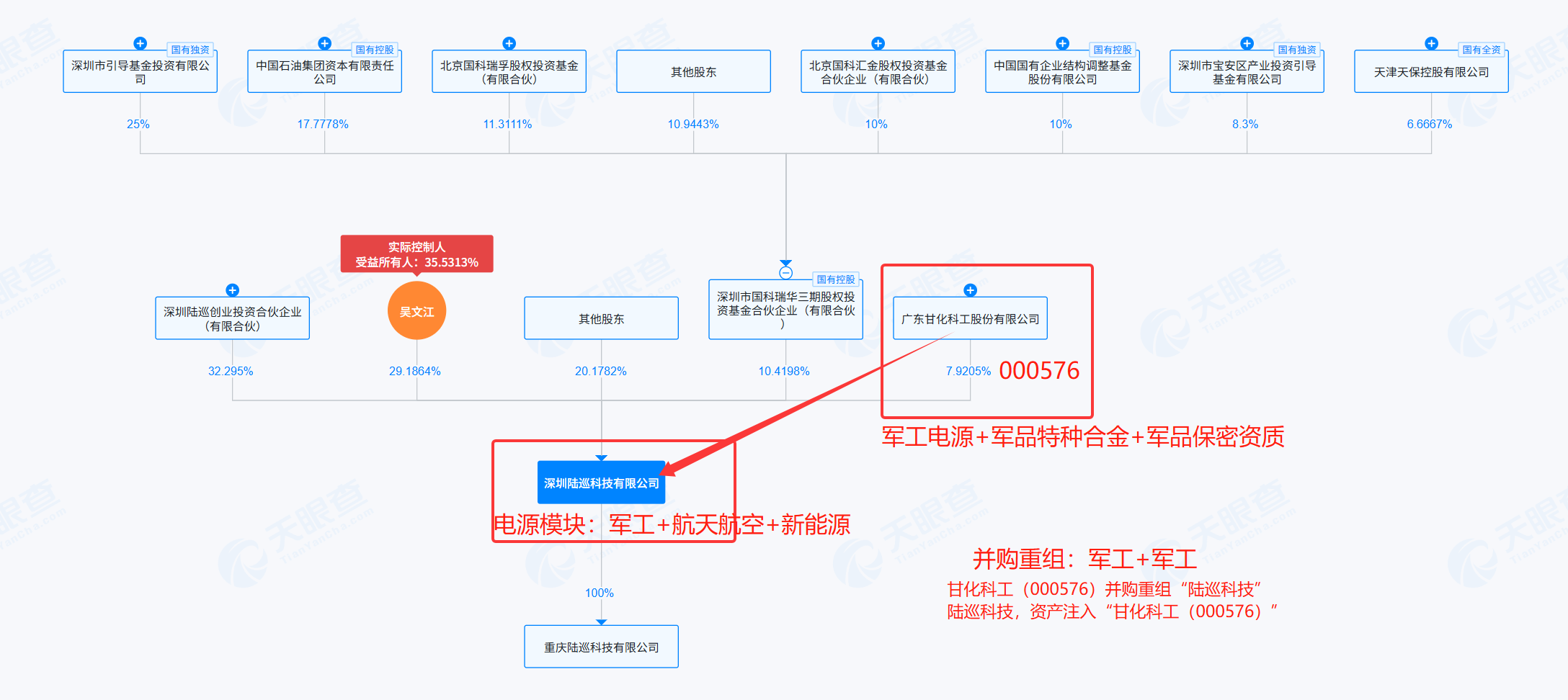Image resolution: width=1568 pixels, height=700 pixels.
Task: Expand 中国石油集团资本有限责任公司 plus icon
Action: pos(325,43)
